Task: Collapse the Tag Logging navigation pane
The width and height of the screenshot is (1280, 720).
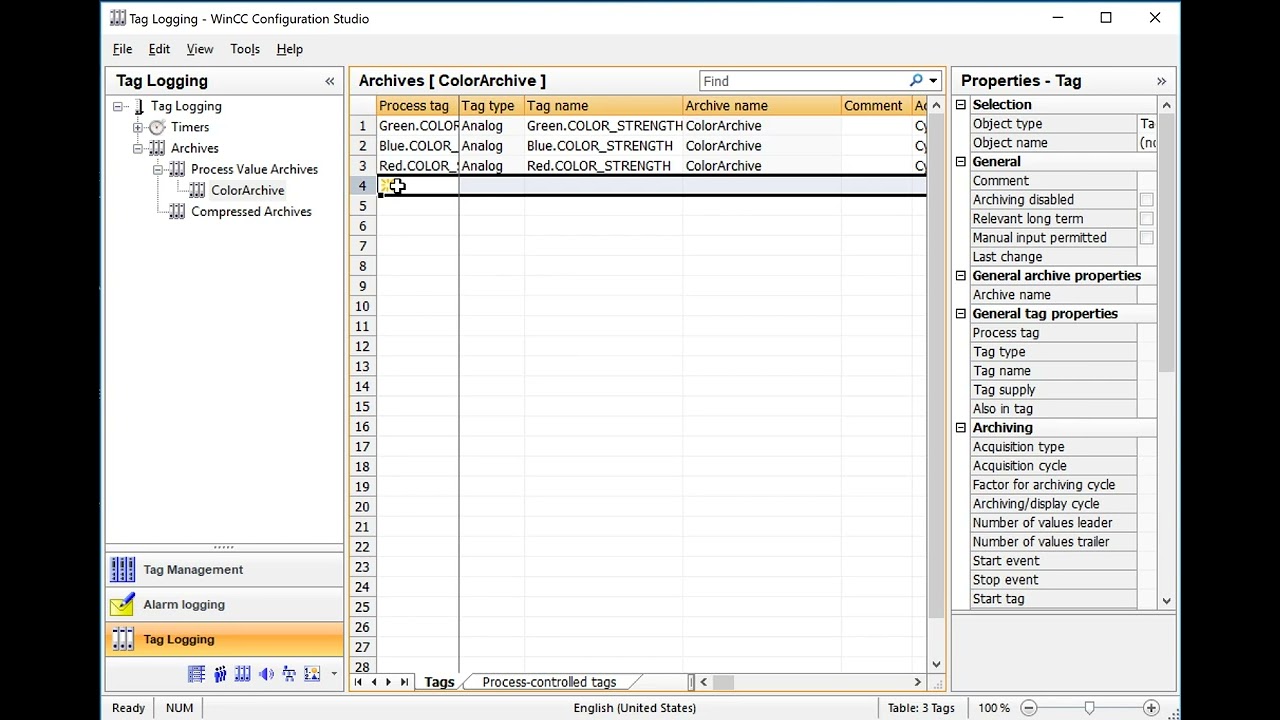Action: coord(330,81)
